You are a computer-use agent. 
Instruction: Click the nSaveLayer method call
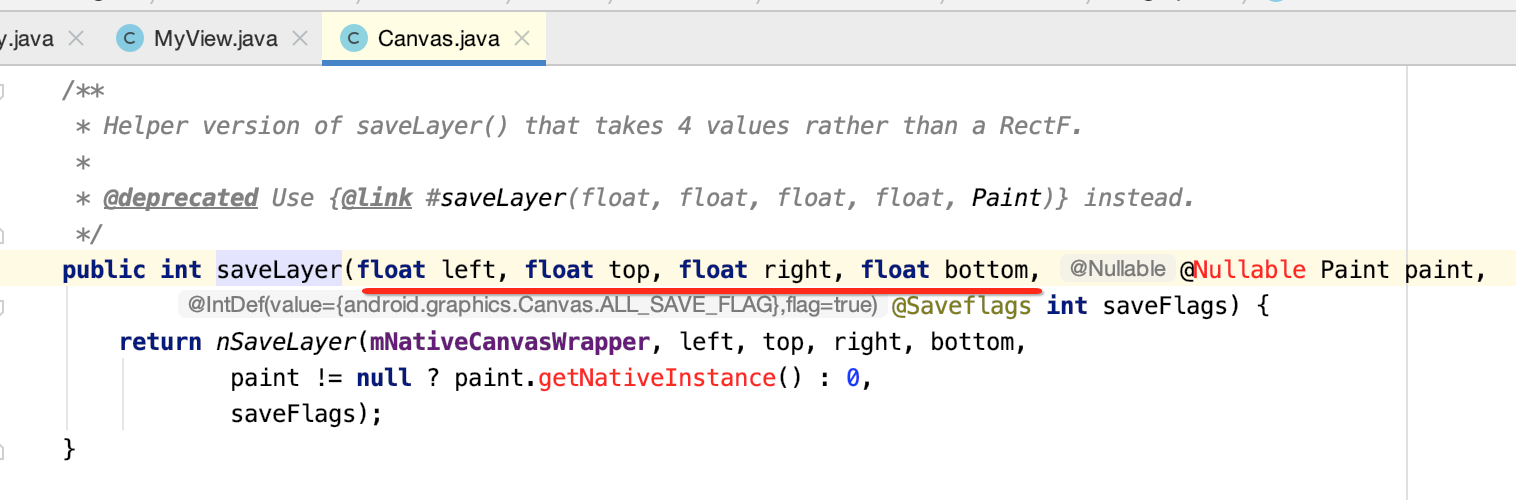click(285, 341)
